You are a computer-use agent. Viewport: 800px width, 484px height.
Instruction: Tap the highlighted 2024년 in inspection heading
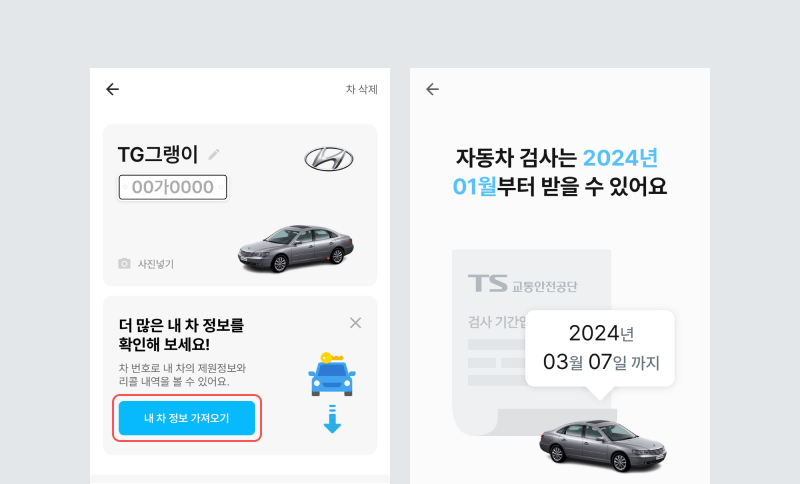[x=620, y=158]
